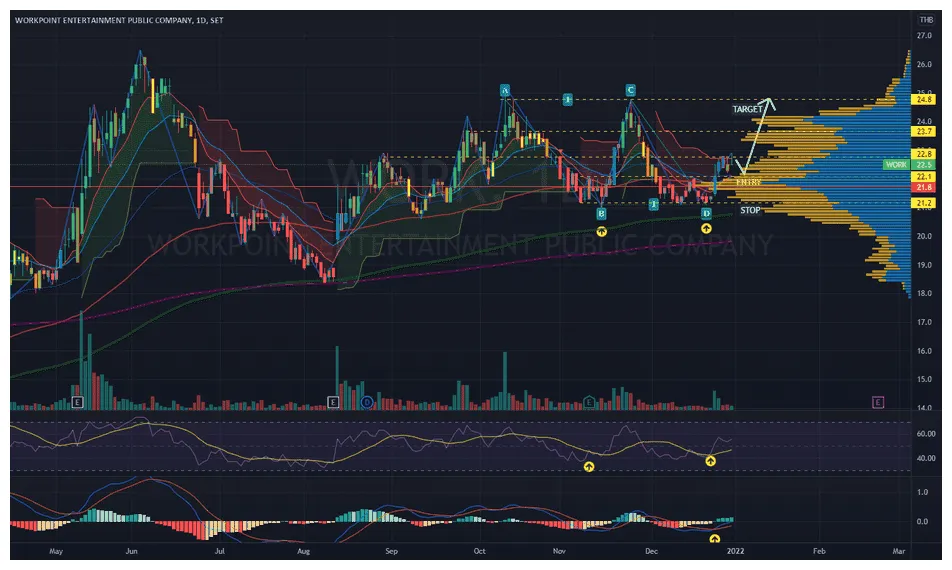Open the blue dividend D marker
Screen dimensions: 952x570
point(367,402)
